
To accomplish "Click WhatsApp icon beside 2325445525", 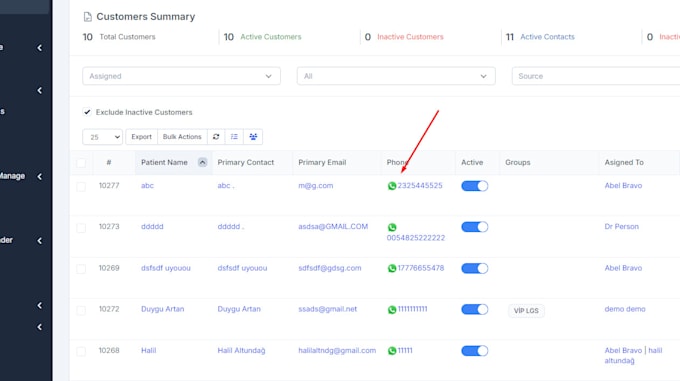I will point(392,186).
